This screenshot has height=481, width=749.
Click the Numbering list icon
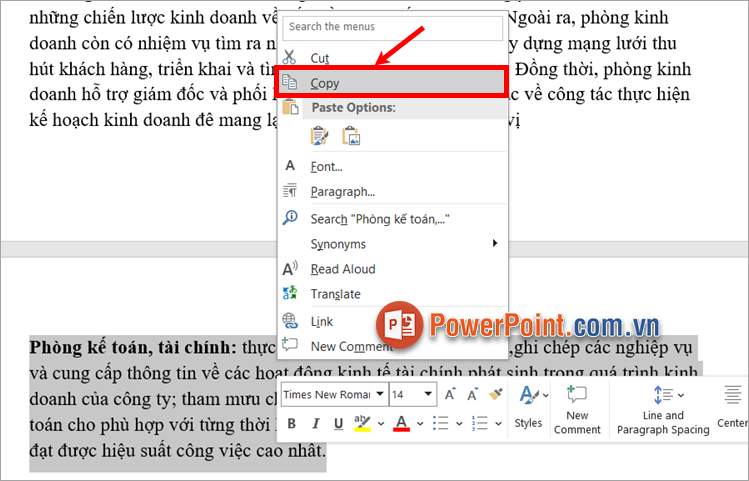pos(479,423)
